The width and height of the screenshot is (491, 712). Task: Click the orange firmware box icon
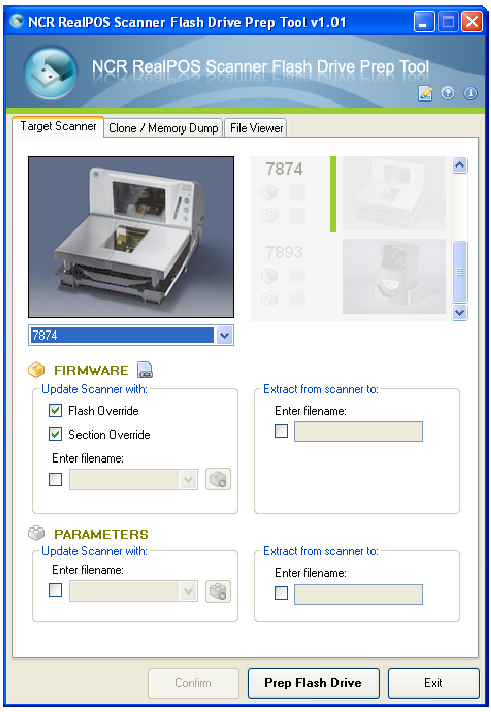coord(37,370)
